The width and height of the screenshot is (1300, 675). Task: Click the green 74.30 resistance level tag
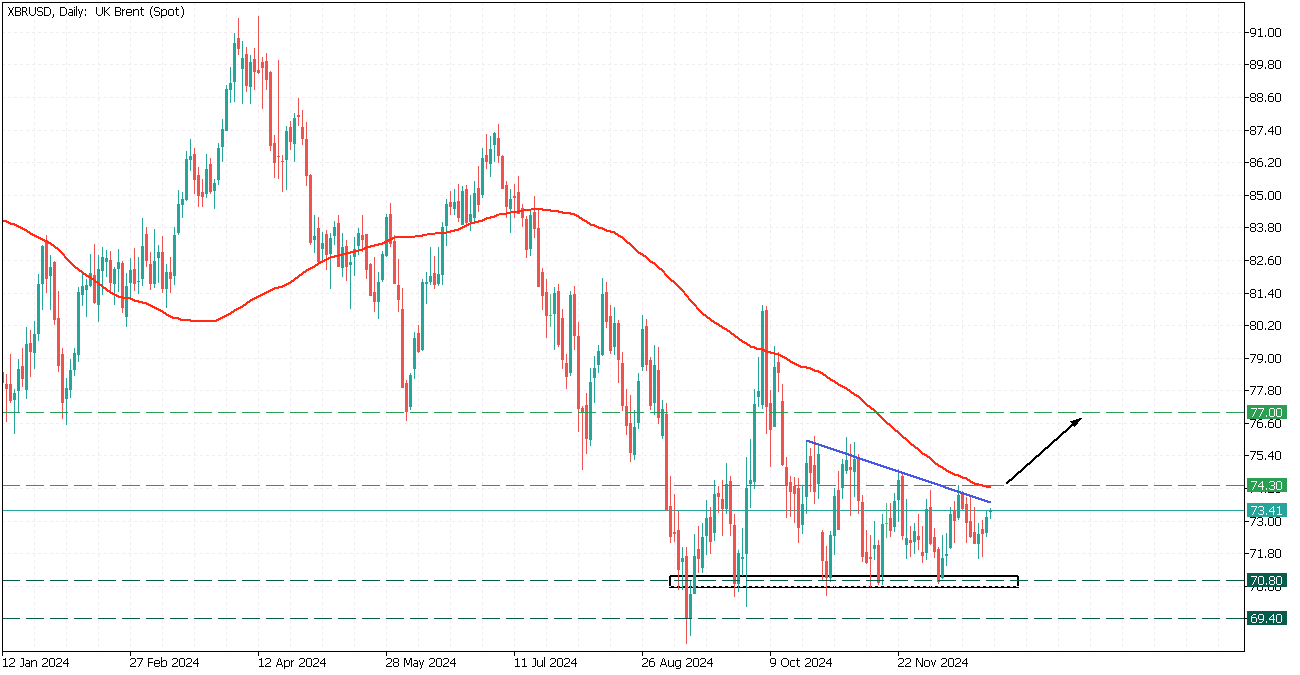point(1265,486)
